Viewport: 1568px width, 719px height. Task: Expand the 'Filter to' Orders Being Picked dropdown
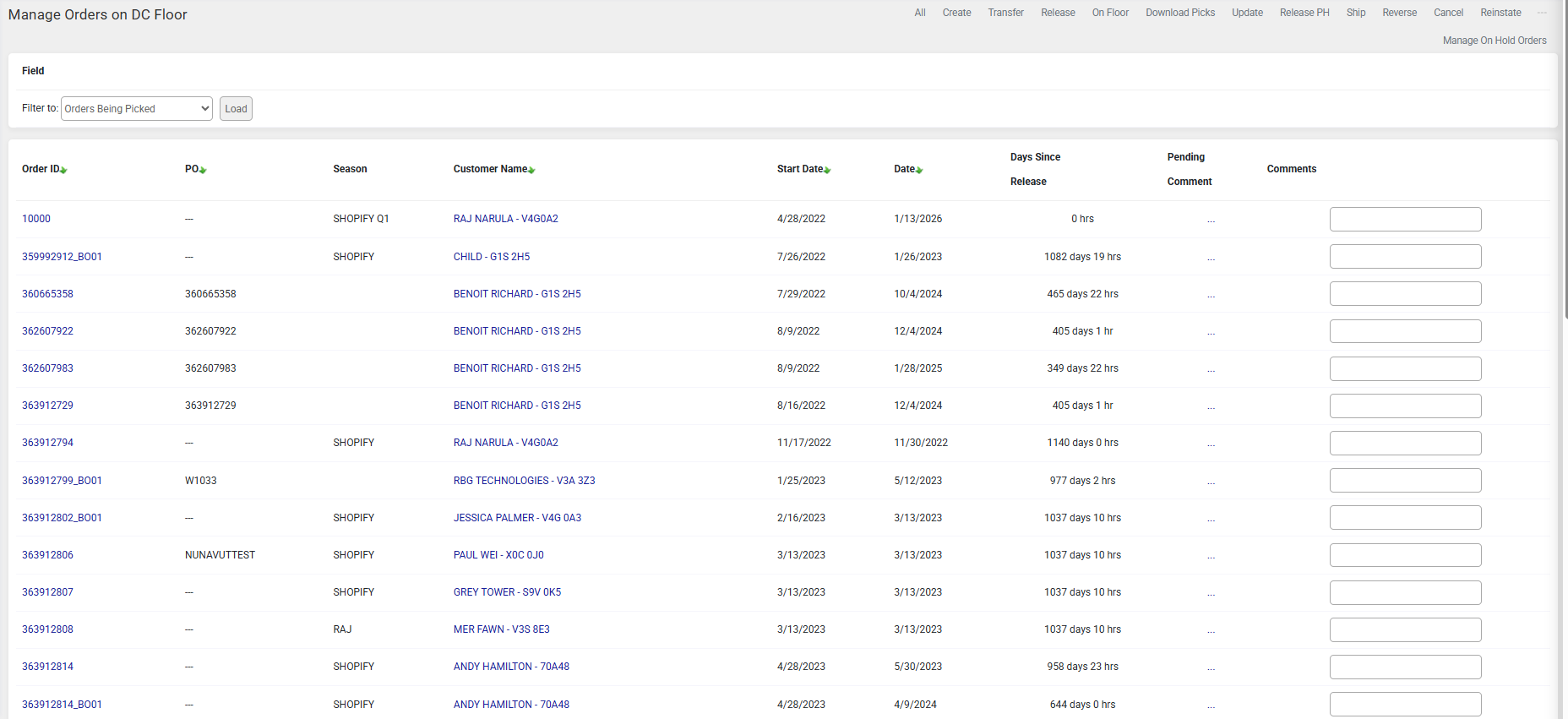[136, 109]
